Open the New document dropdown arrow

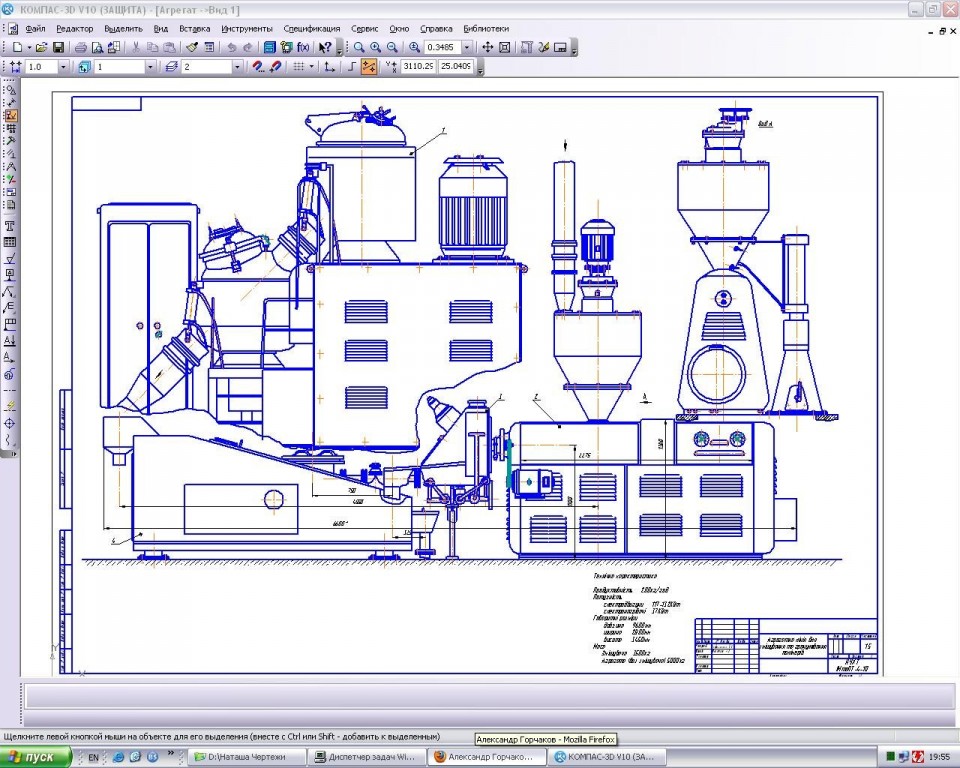29,48
